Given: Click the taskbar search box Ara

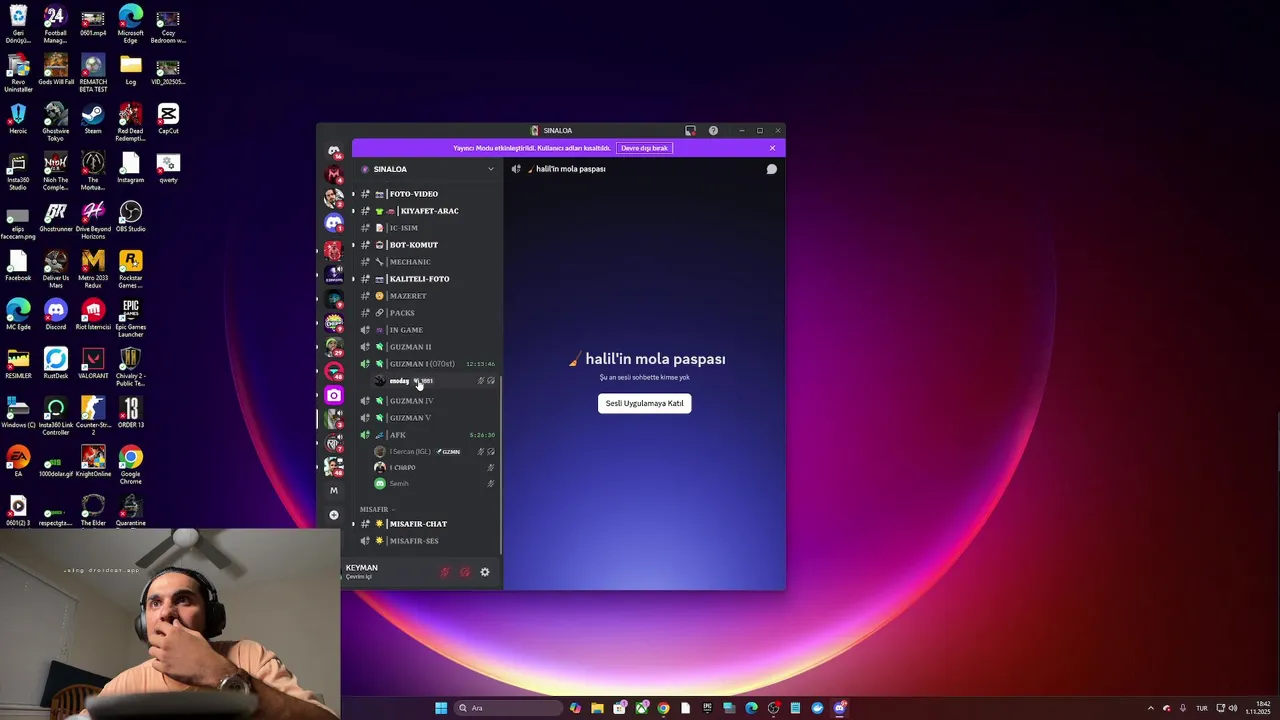Looking at the screenshot, I should (507, 708).
